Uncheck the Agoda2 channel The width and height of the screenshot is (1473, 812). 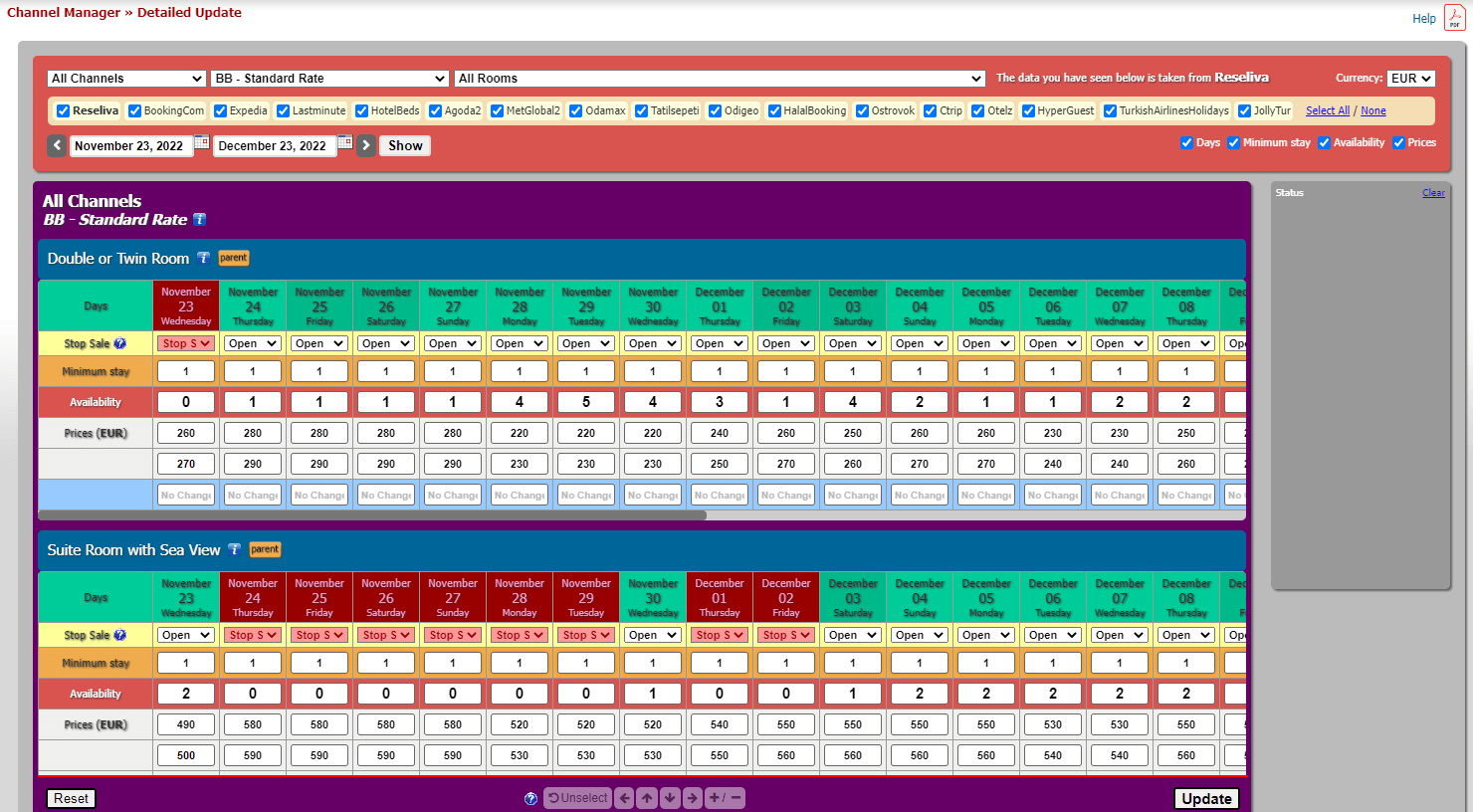point(435,111)
